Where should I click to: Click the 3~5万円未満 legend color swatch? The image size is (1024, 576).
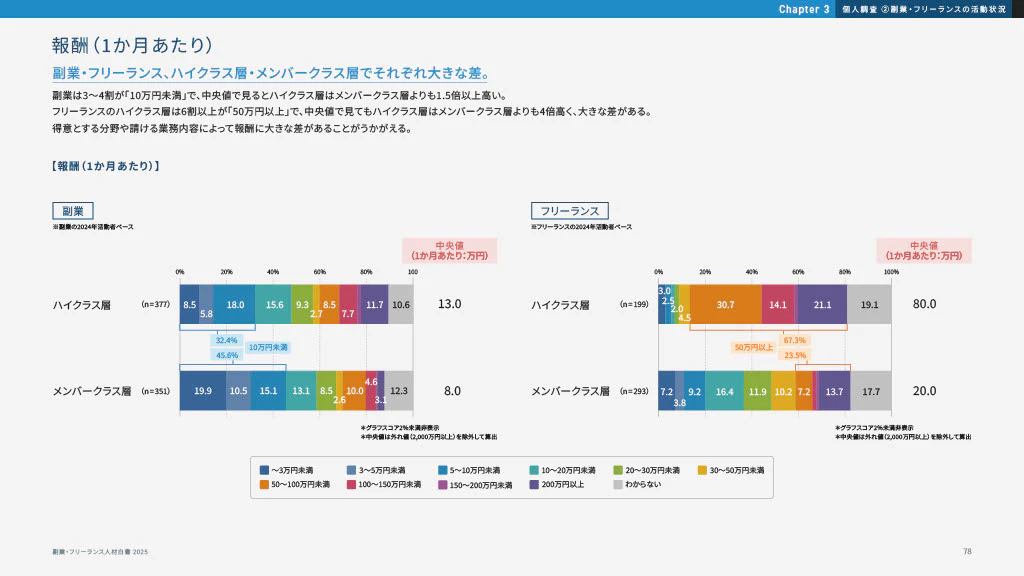351,470
